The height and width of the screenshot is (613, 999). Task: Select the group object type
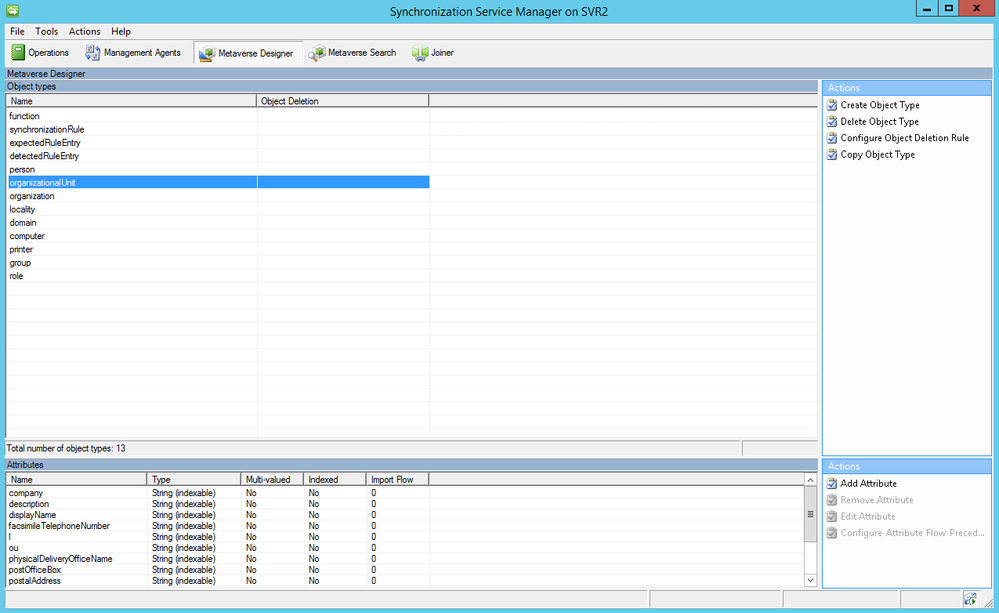[x=217, y=263]
